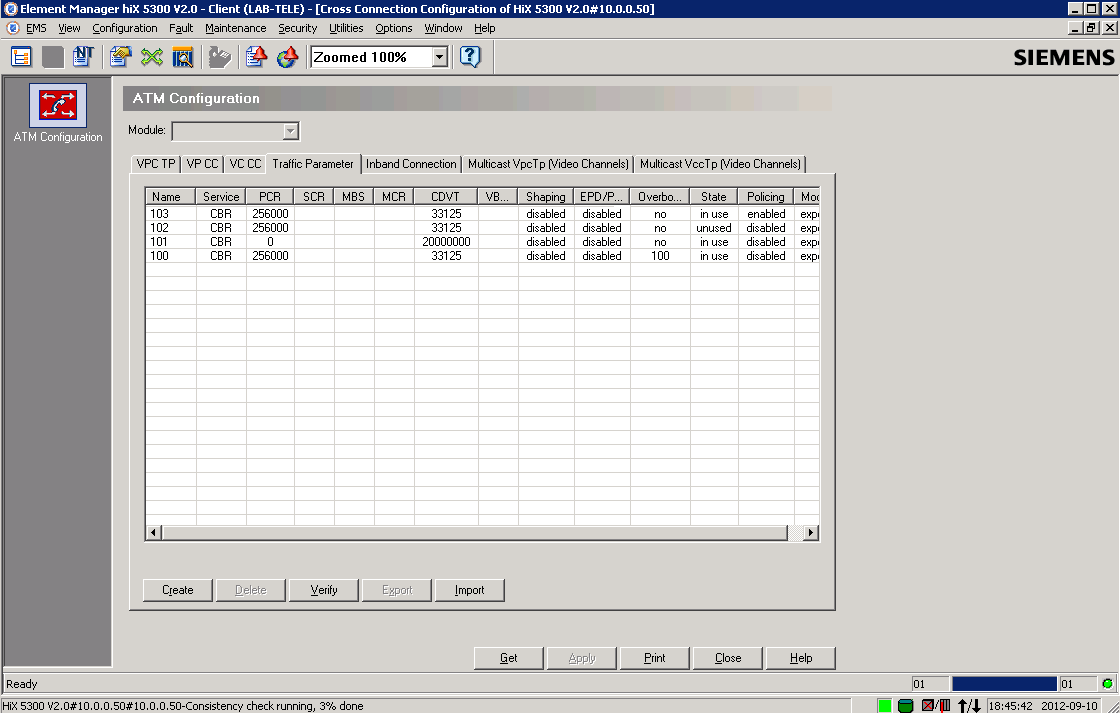Open the Help menu
Viewport: 1120px width, 713px height.
coord(485,28)
